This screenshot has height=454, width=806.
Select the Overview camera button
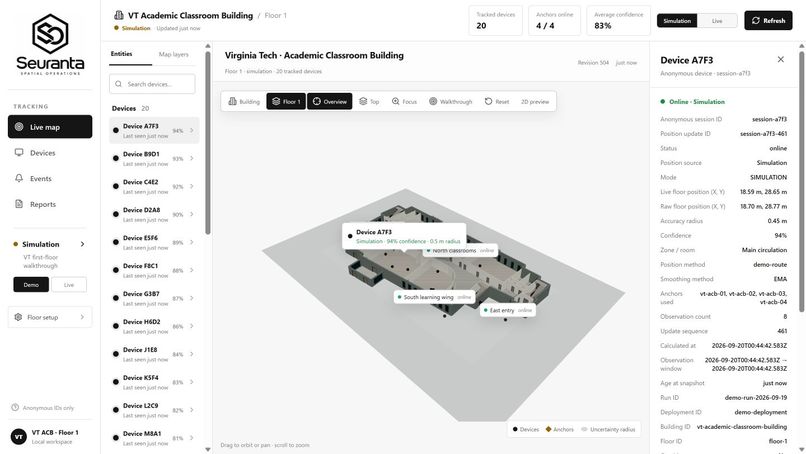coord(329,102)
